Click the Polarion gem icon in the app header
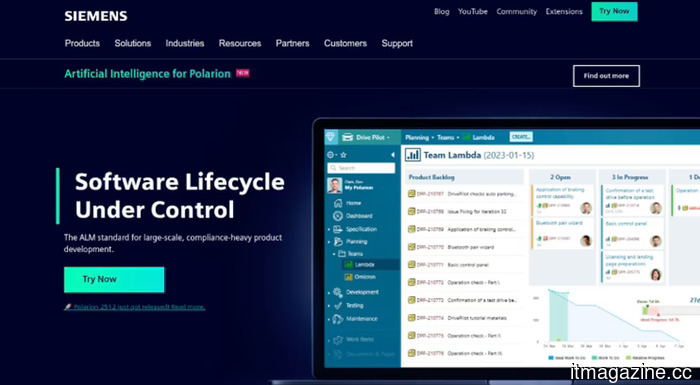The width and height of the screenshot is (700, 385). 331,137
